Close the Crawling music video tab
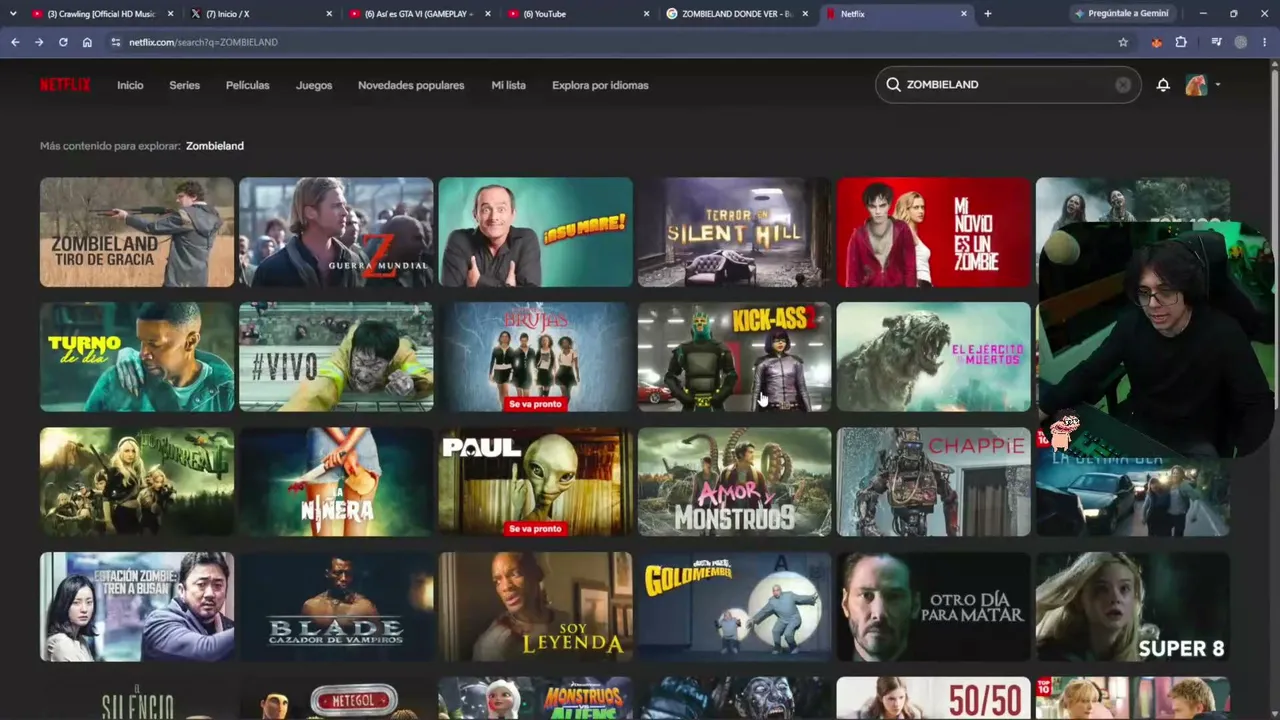1280x720 pixels. click(170, 14)
